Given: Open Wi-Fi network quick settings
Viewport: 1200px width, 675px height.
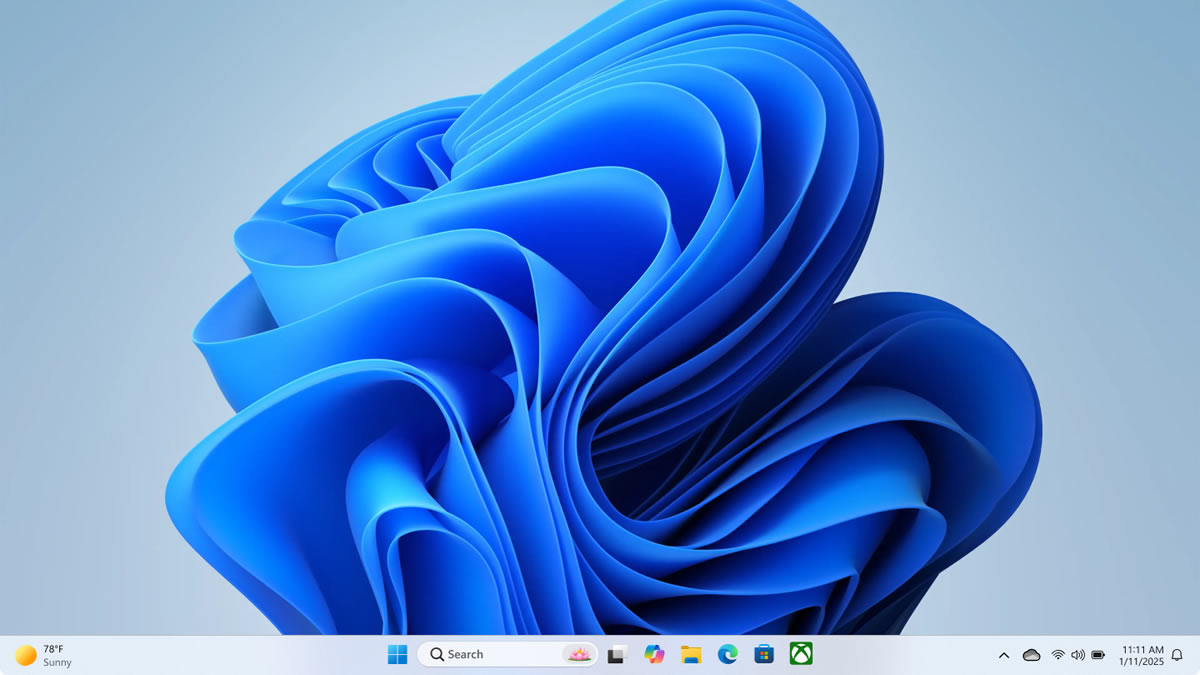Looking at the screenshot, I should [1057, 655].
